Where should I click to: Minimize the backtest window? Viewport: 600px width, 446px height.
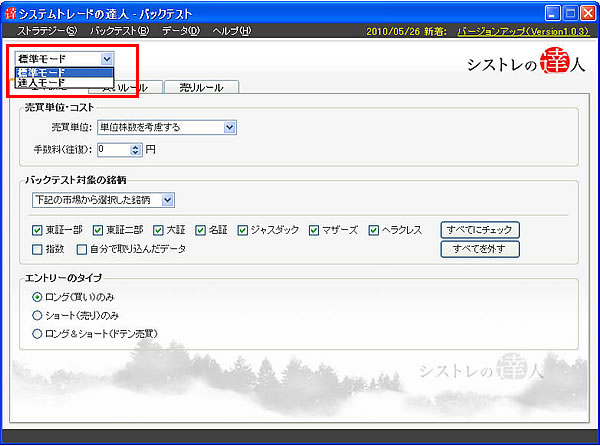(552, 13)
